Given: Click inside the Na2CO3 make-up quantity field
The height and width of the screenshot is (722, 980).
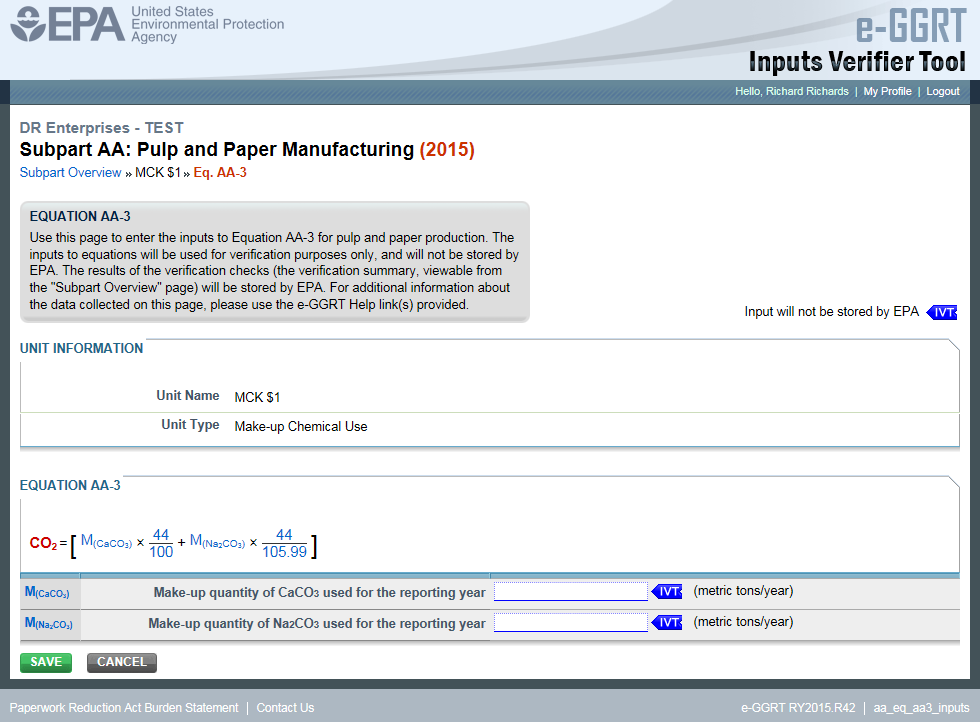Looking at the screenshot, I should [x=570, y=622].
